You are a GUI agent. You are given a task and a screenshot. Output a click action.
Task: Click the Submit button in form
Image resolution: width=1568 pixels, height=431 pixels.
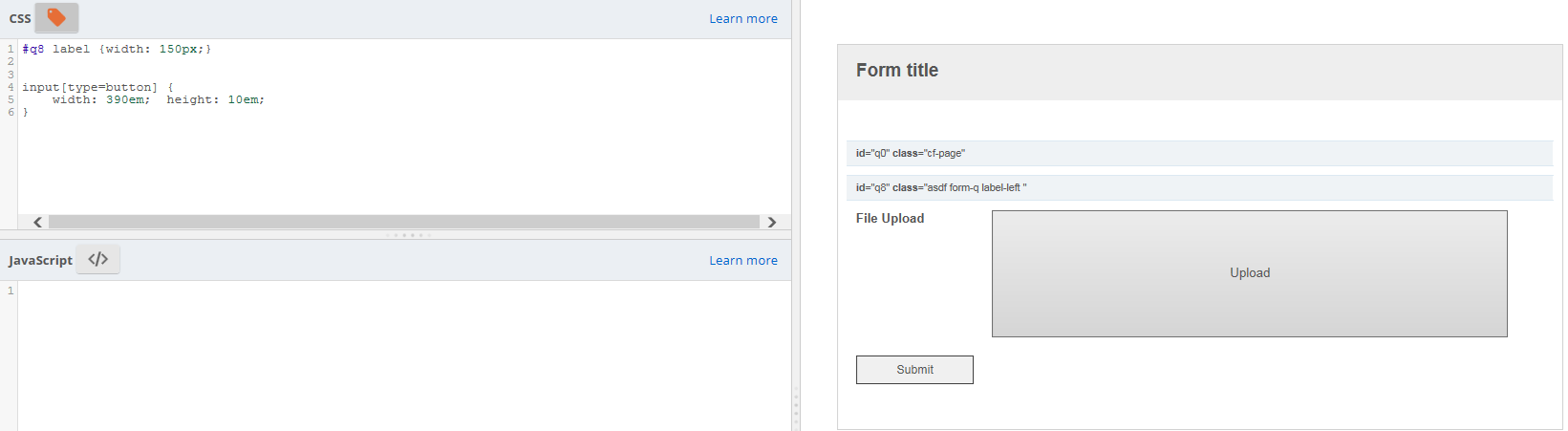(x=914, y=370)
